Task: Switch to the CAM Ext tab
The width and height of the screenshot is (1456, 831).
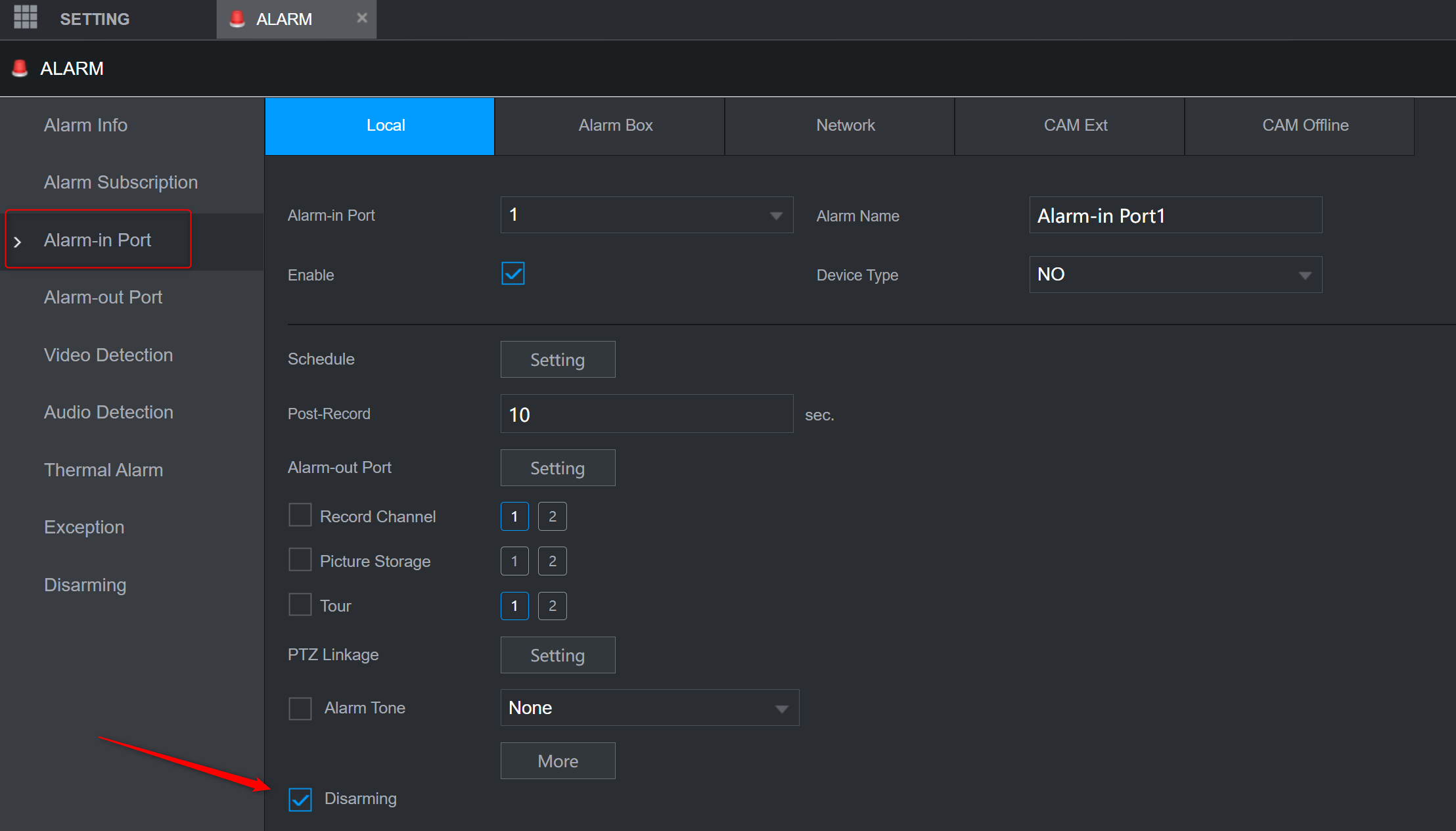Action: [1070, 126]
